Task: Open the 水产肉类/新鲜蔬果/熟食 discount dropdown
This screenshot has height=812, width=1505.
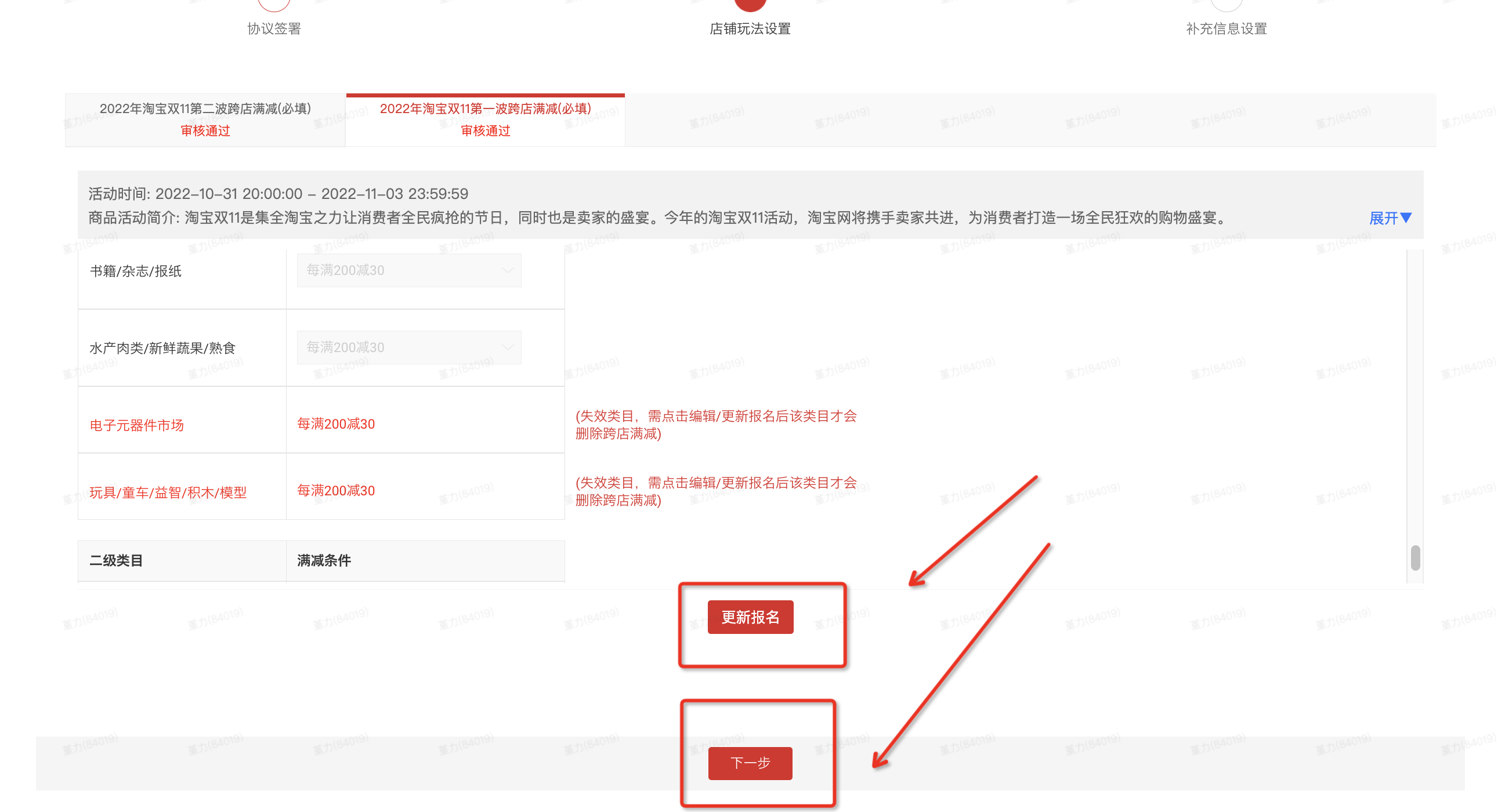Action: coord(409,347)
